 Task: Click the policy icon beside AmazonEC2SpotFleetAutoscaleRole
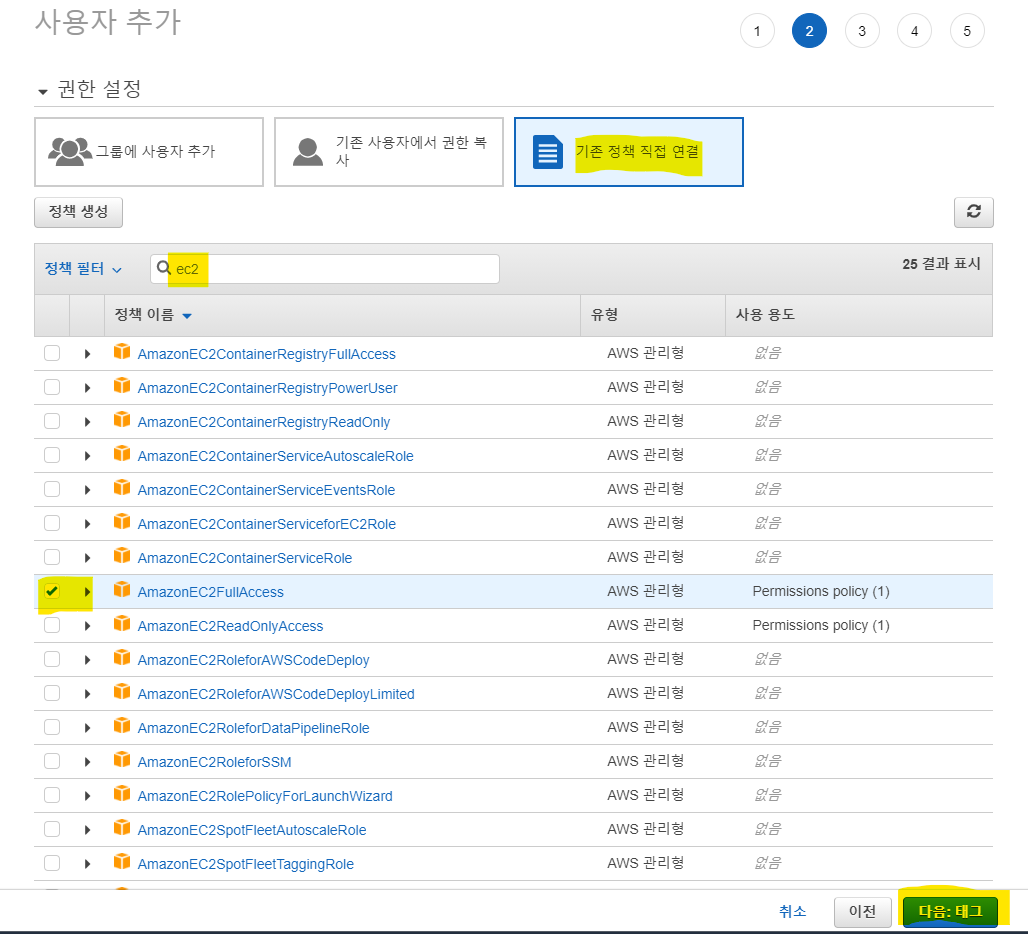(122, 829)
